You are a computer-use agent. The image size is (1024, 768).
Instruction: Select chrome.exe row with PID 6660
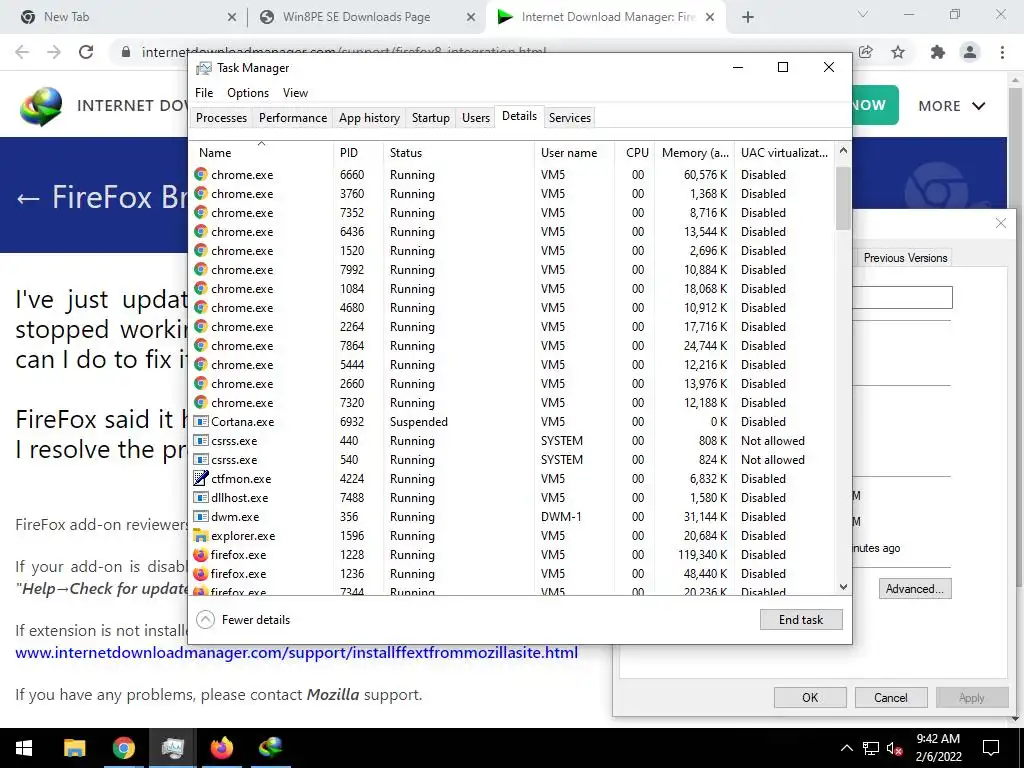point(513,175)
